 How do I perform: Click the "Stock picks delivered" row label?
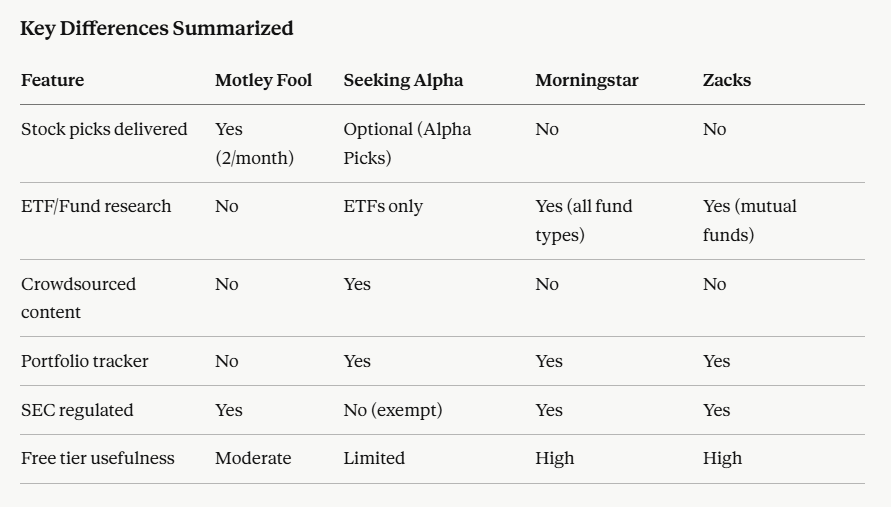[x=104, y=129]
